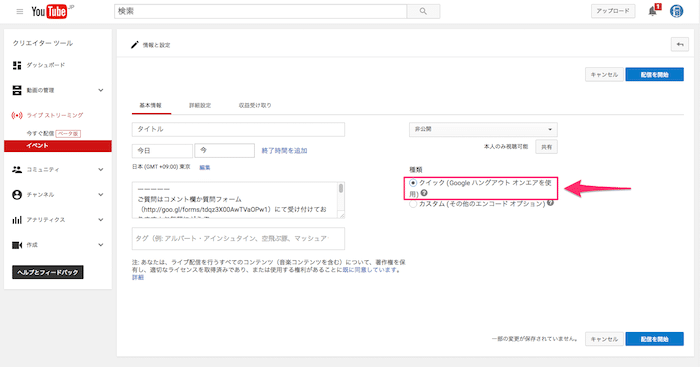Click the 共有 share button
This screenshot has height=367, width=700.
[x=546, y=147]
